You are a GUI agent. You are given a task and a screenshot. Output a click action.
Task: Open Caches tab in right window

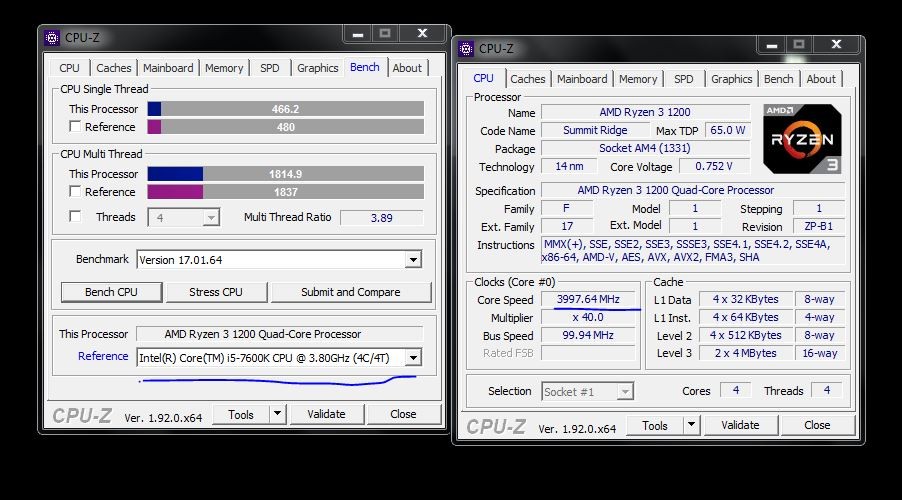[528, 79]
